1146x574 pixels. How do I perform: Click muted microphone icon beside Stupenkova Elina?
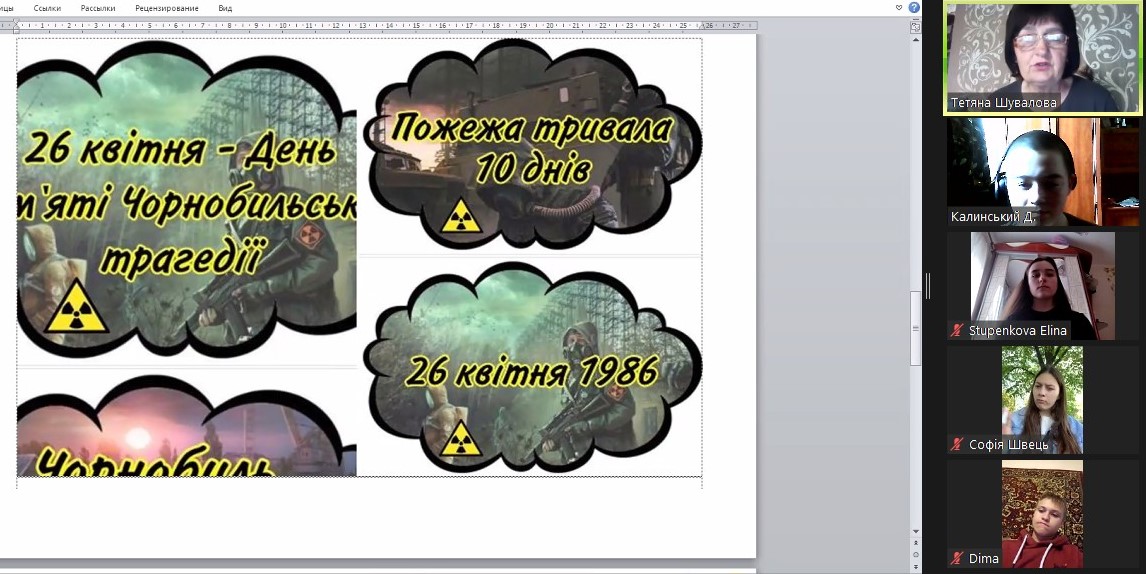click(x=957, y=331)
